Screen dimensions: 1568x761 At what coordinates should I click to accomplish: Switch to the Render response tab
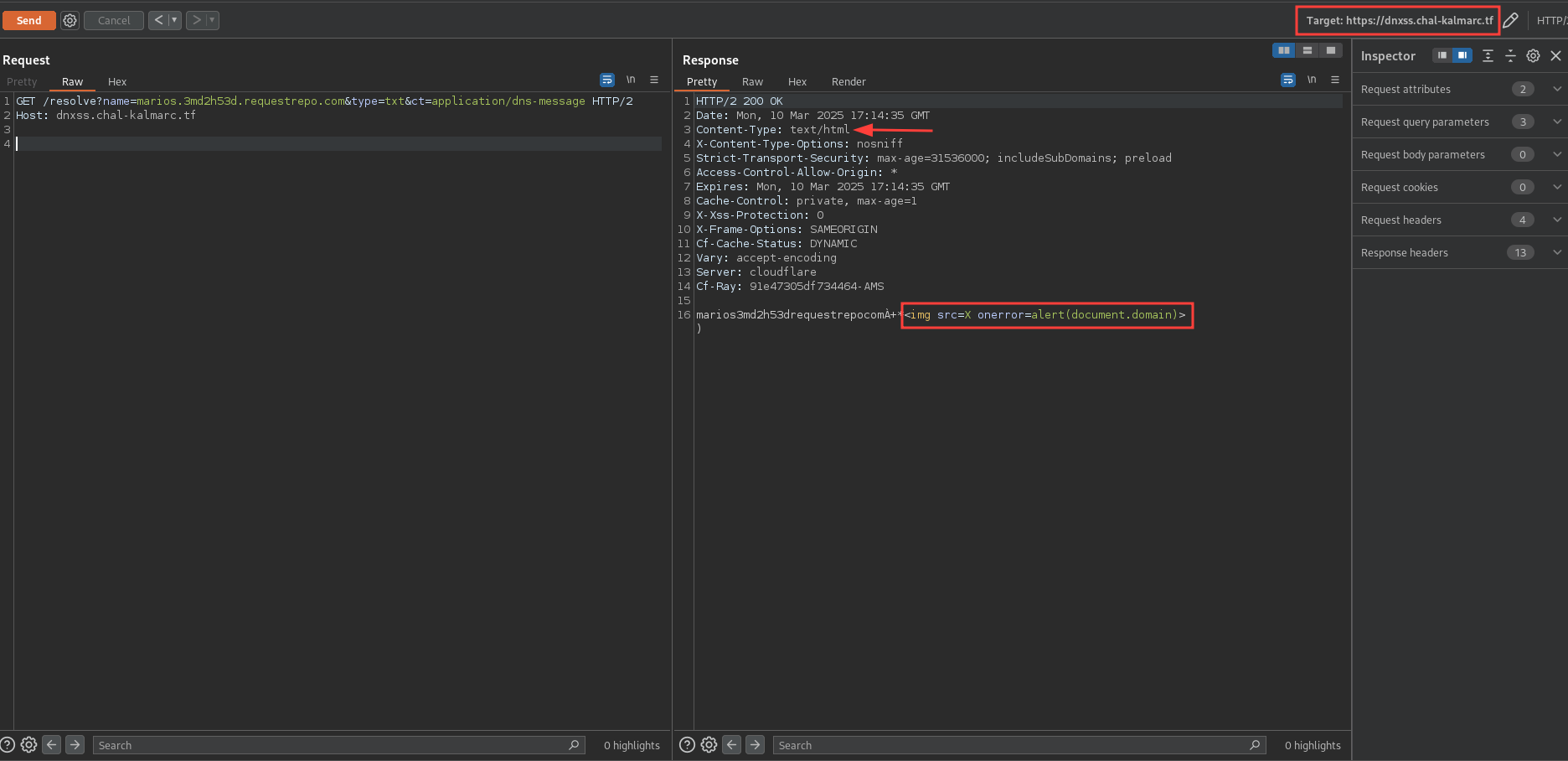(x=848, y=82)
